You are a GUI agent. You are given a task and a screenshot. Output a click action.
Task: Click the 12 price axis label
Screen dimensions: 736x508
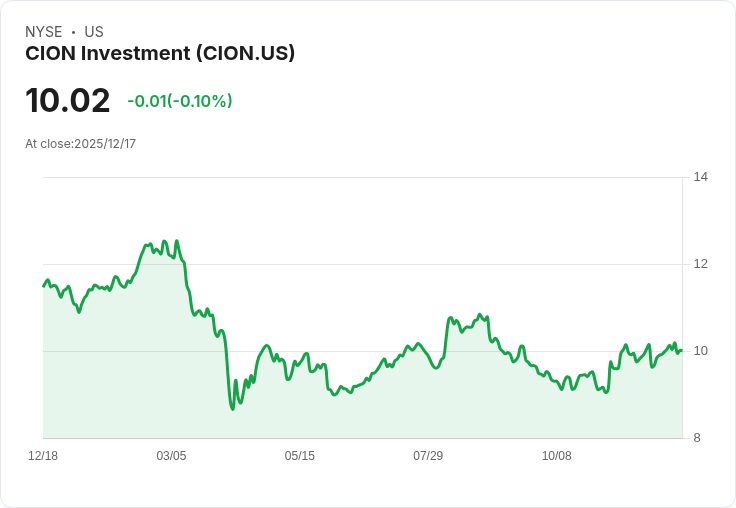[700, 264]
